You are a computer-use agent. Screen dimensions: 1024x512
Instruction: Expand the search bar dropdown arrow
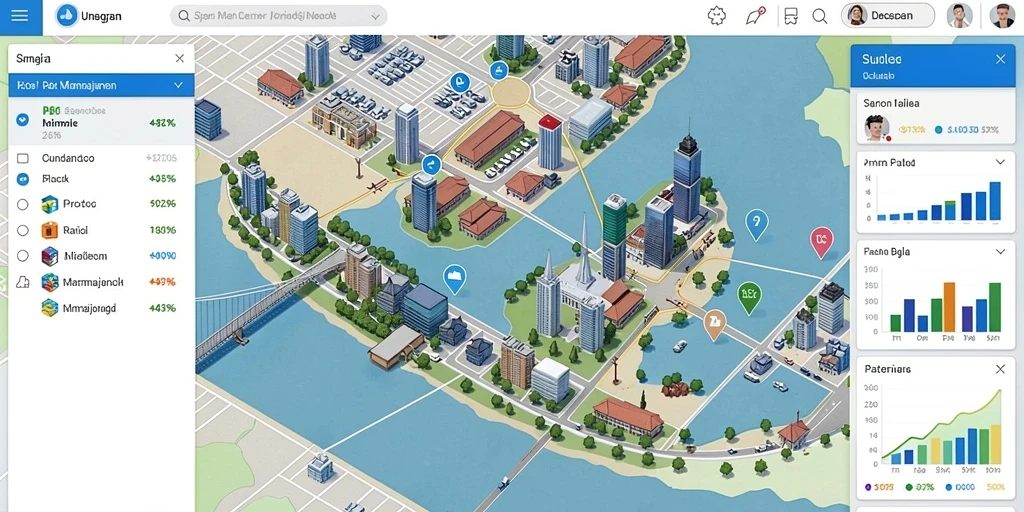click(x=375, y=16)
